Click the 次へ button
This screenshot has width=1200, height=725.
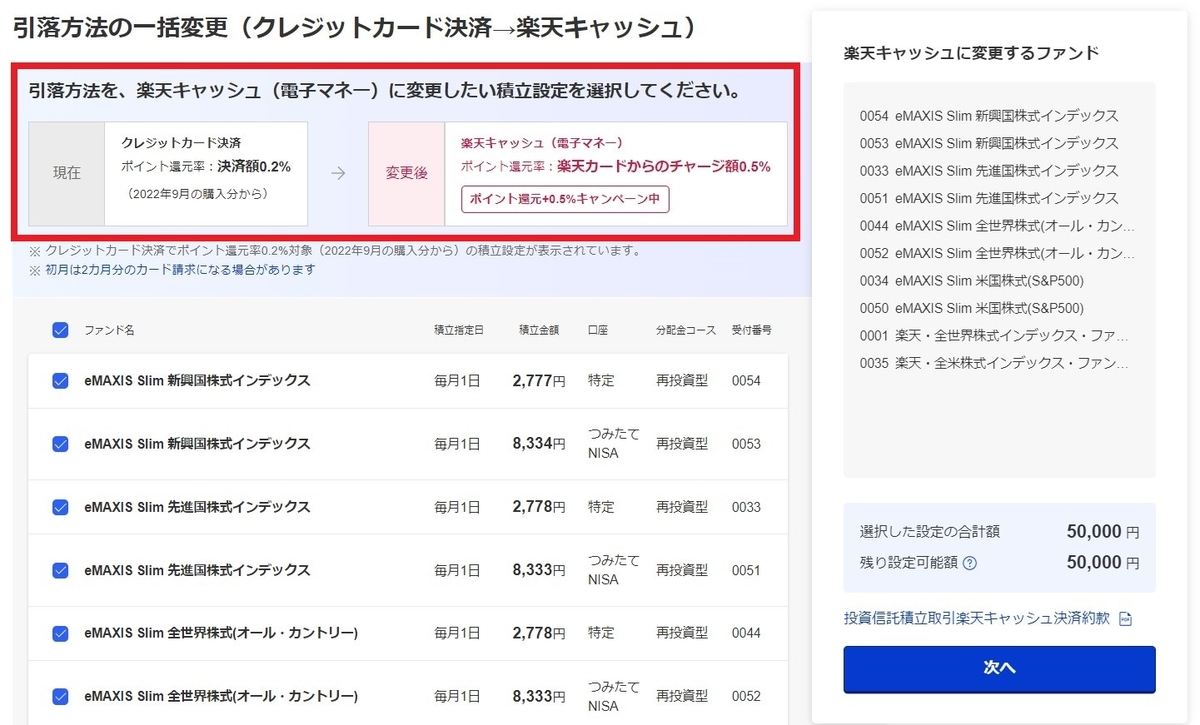coord(999,669)
